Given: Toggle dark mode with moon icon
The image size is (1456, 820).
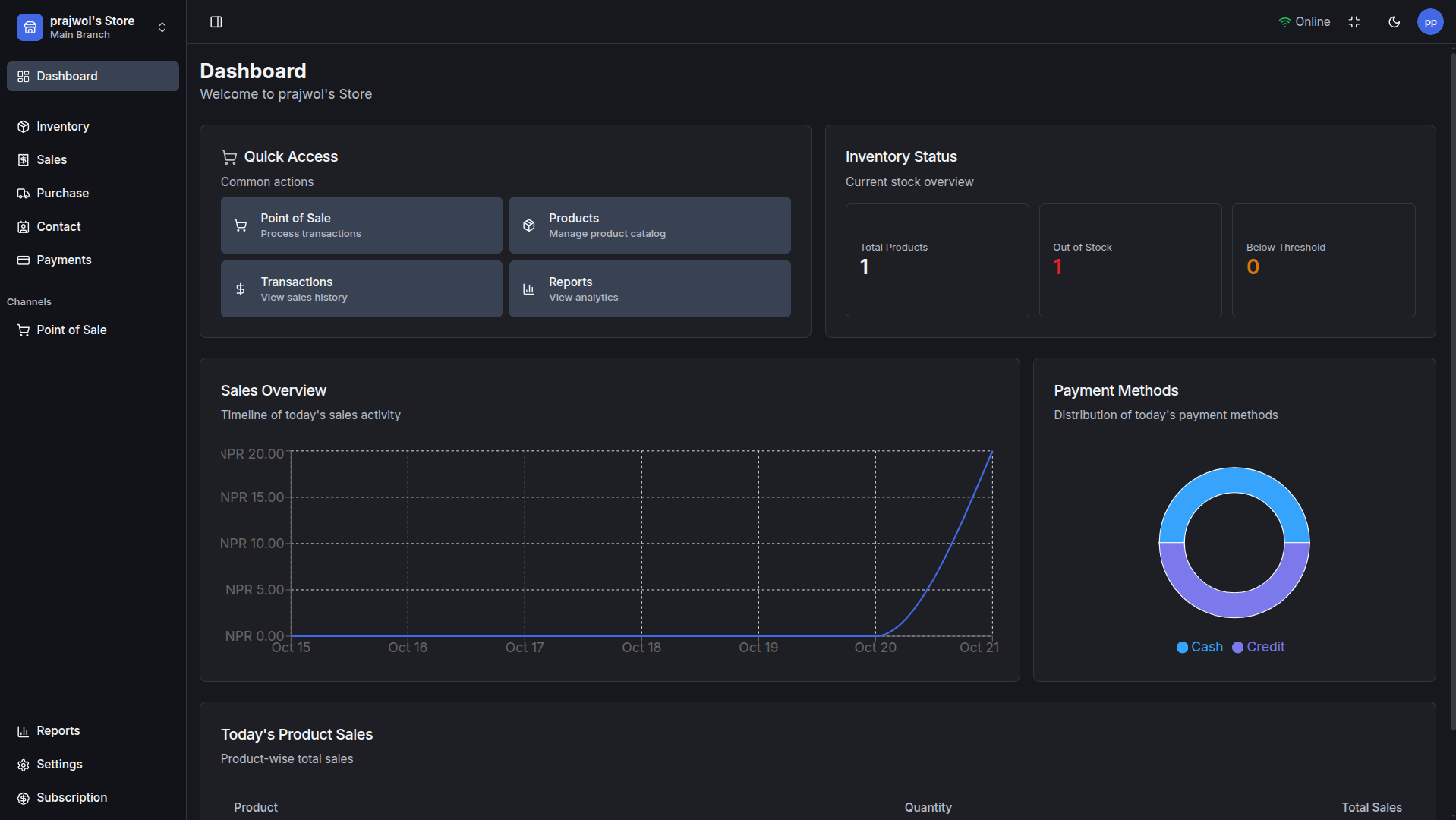Looking at the screenshot, I should pos(1394,22).
